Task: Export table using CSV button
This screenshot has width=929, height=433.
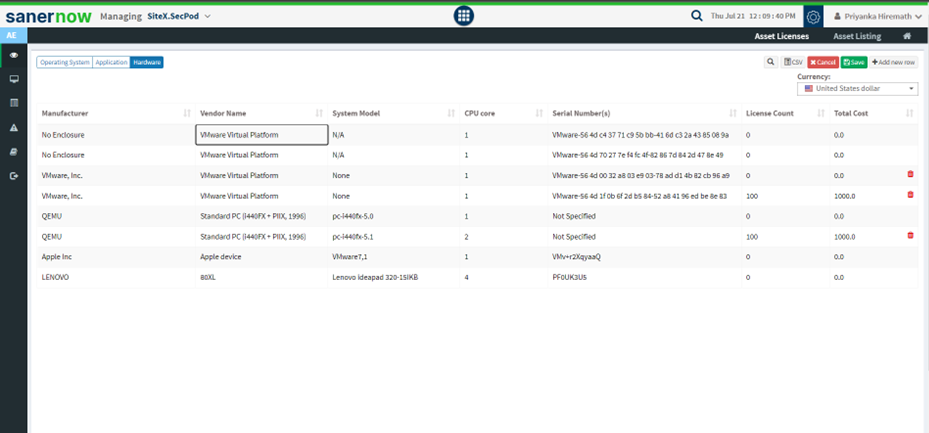Action: 793,62
